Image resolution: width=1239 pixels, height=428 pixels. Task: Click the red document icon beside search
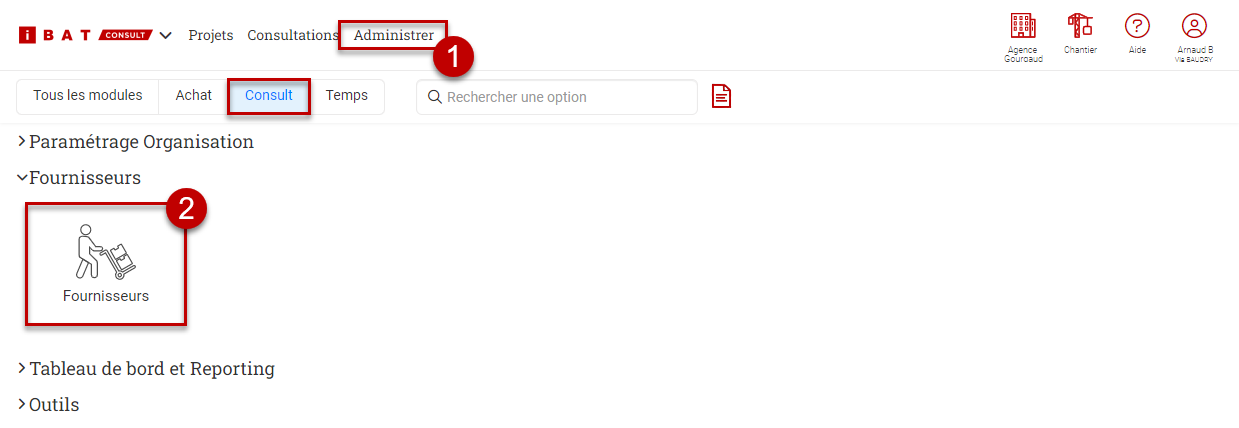click(x=721, y=96)
